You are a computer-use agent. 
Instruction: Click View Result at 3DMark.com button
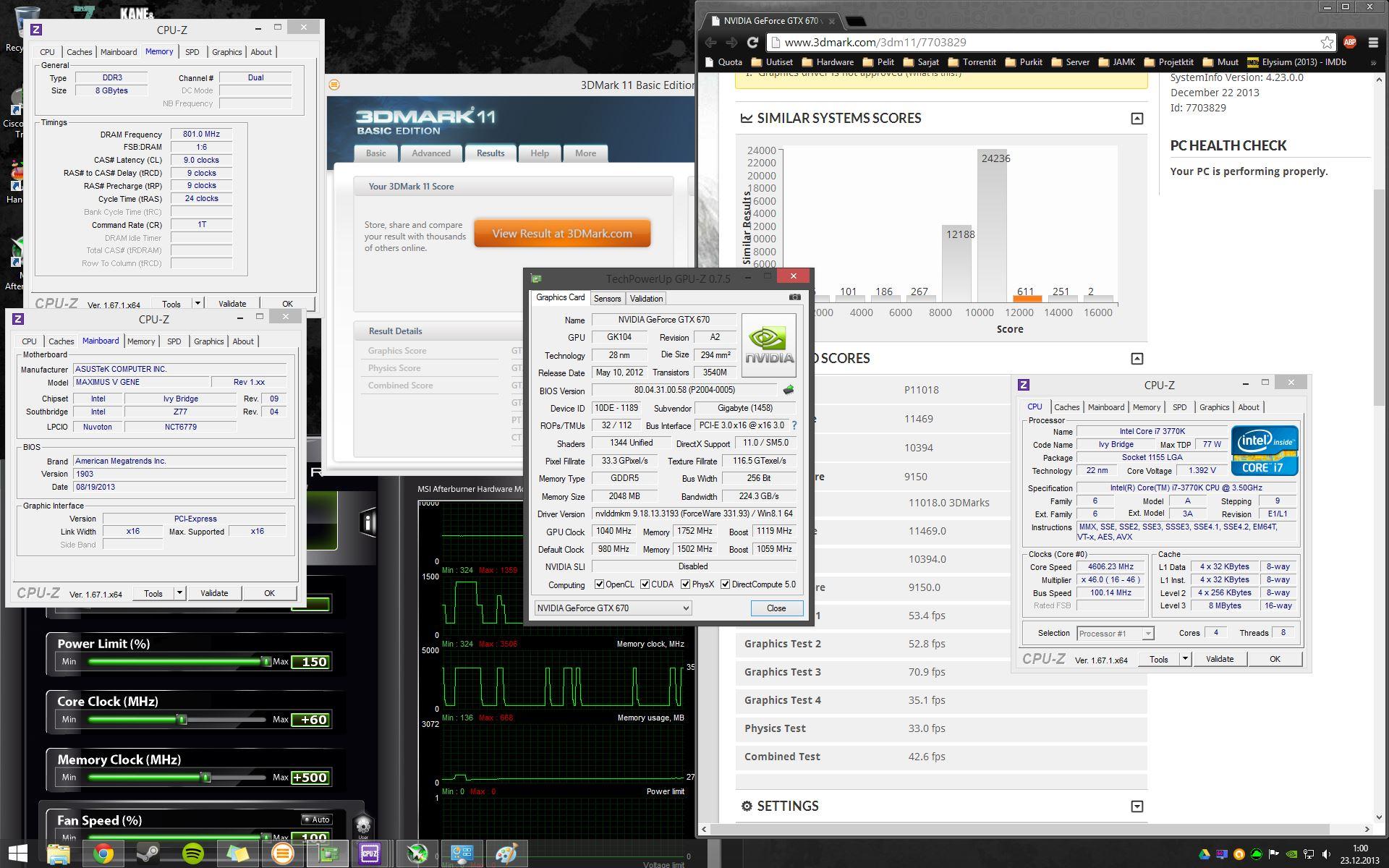[x=562, y=234]
